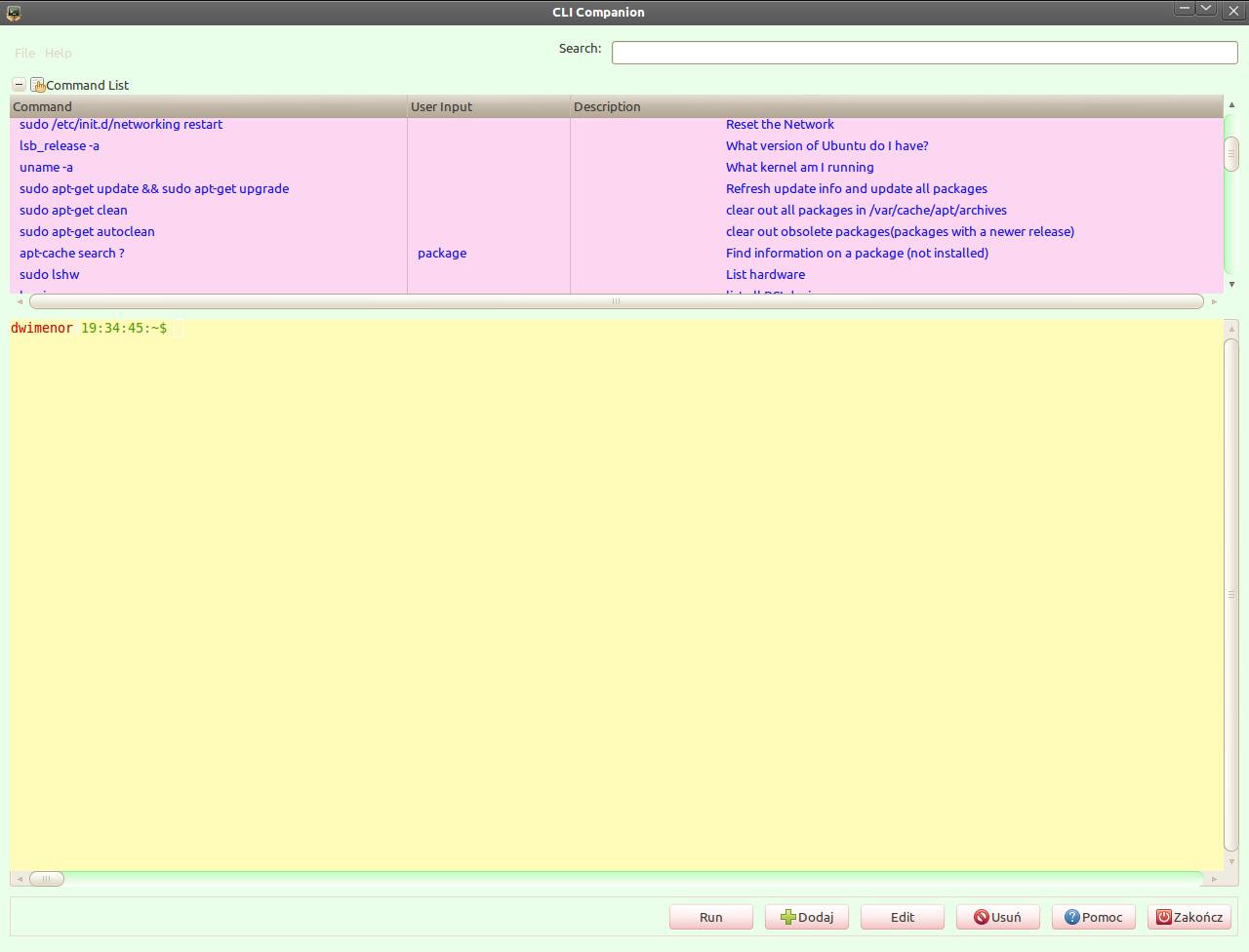Select the sudo apt-get autoclean command
The height and width of the screenshot is (952, 1249).
[87, 231]
